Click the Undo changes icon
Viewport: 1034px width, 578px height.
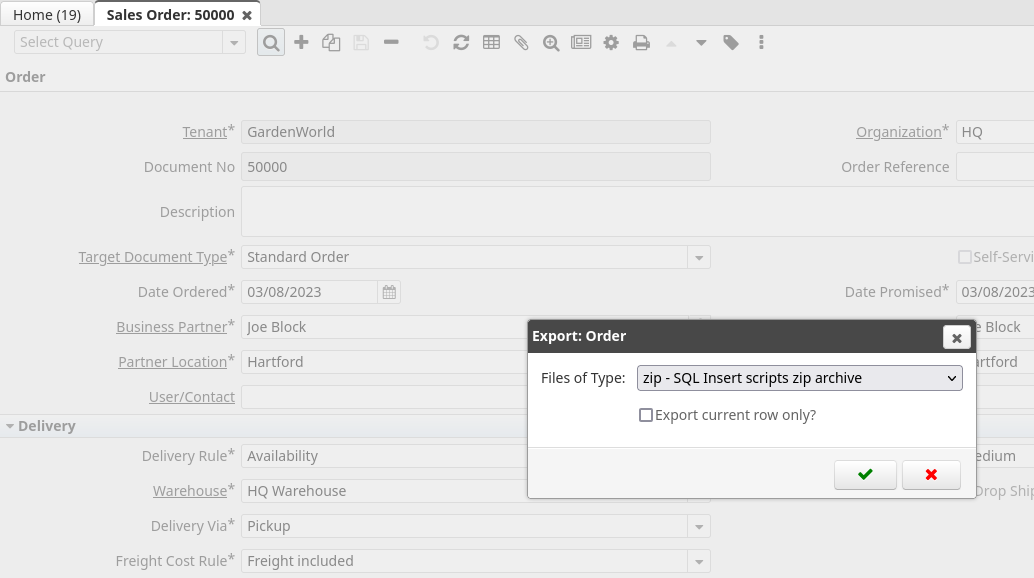click(x=431, y=43)
